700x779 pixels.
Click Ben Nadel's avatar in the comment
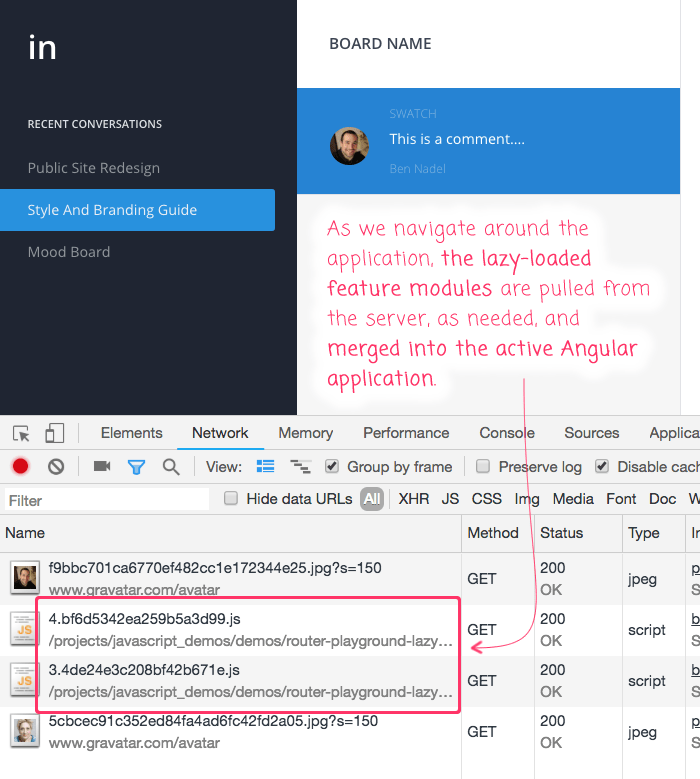point(349,146)
